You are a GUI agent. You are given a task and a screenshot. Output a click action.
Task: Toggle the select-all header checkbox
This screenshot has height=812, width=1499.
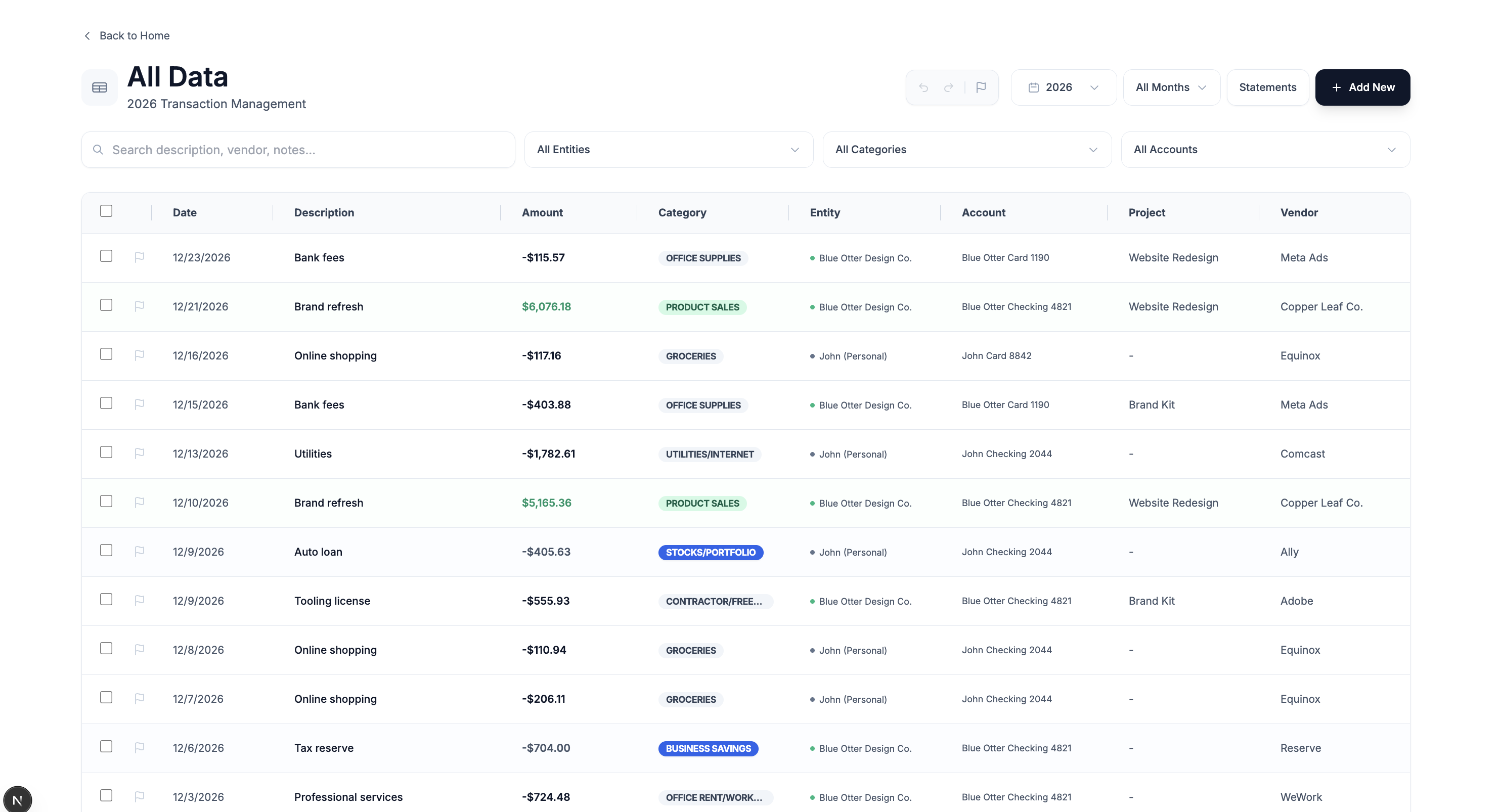(x=106, y=211)
